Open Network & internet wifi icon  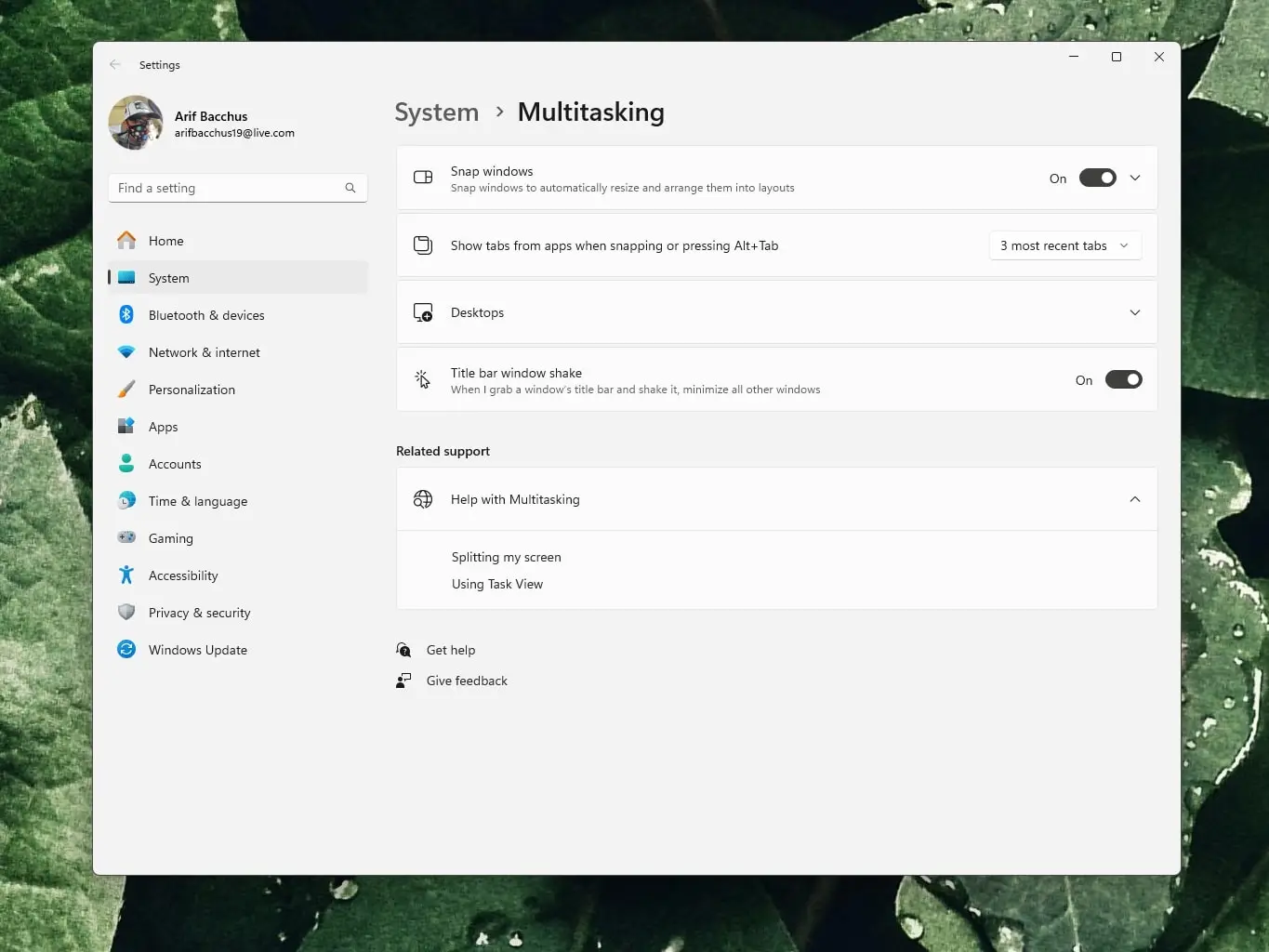(126, 352)
